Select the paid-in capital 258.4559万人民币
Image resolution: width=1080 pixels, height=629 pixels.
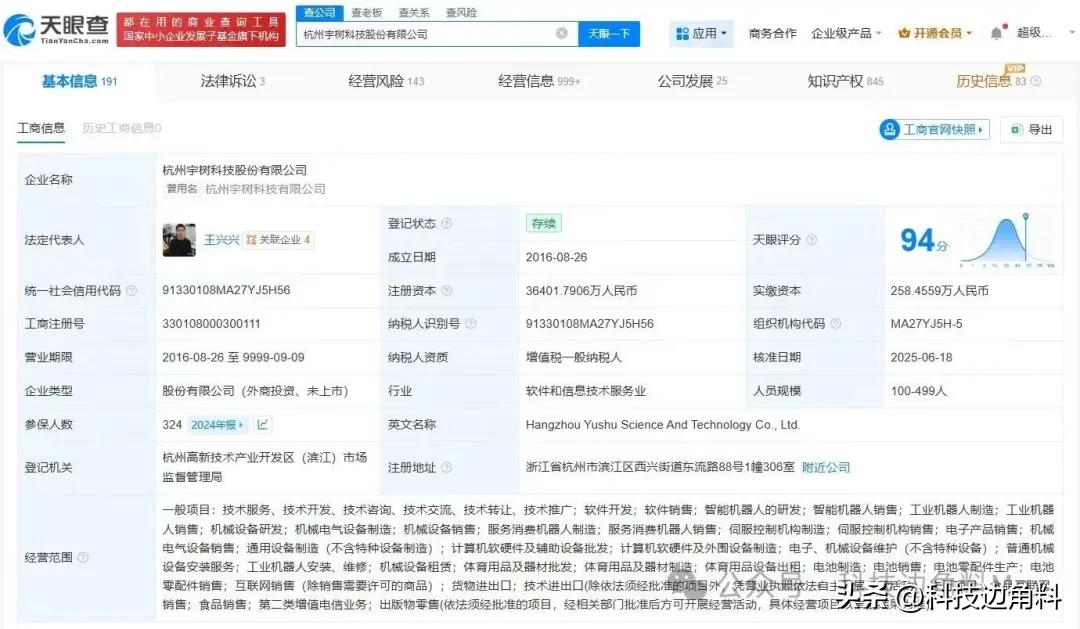(939, 291)
